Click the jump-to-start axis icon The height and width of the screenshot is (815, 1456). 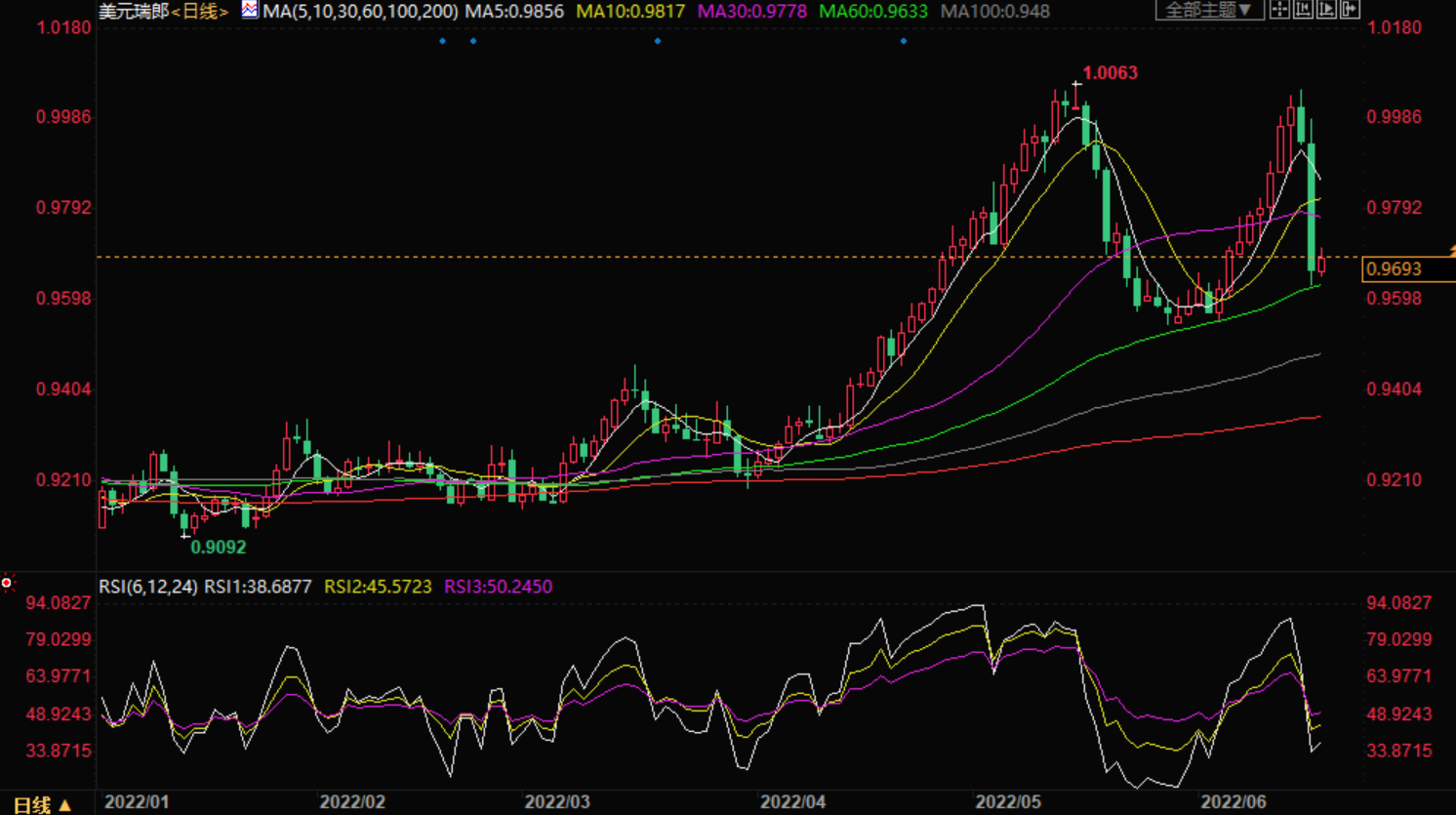click(1303, 10)
